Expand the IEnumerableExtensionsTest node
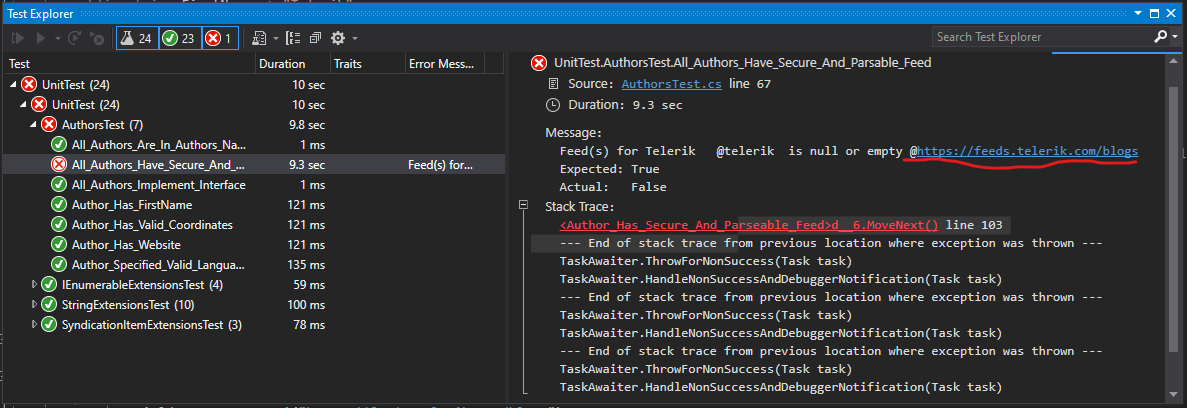 pyautogui.click(x=33, y=285)
